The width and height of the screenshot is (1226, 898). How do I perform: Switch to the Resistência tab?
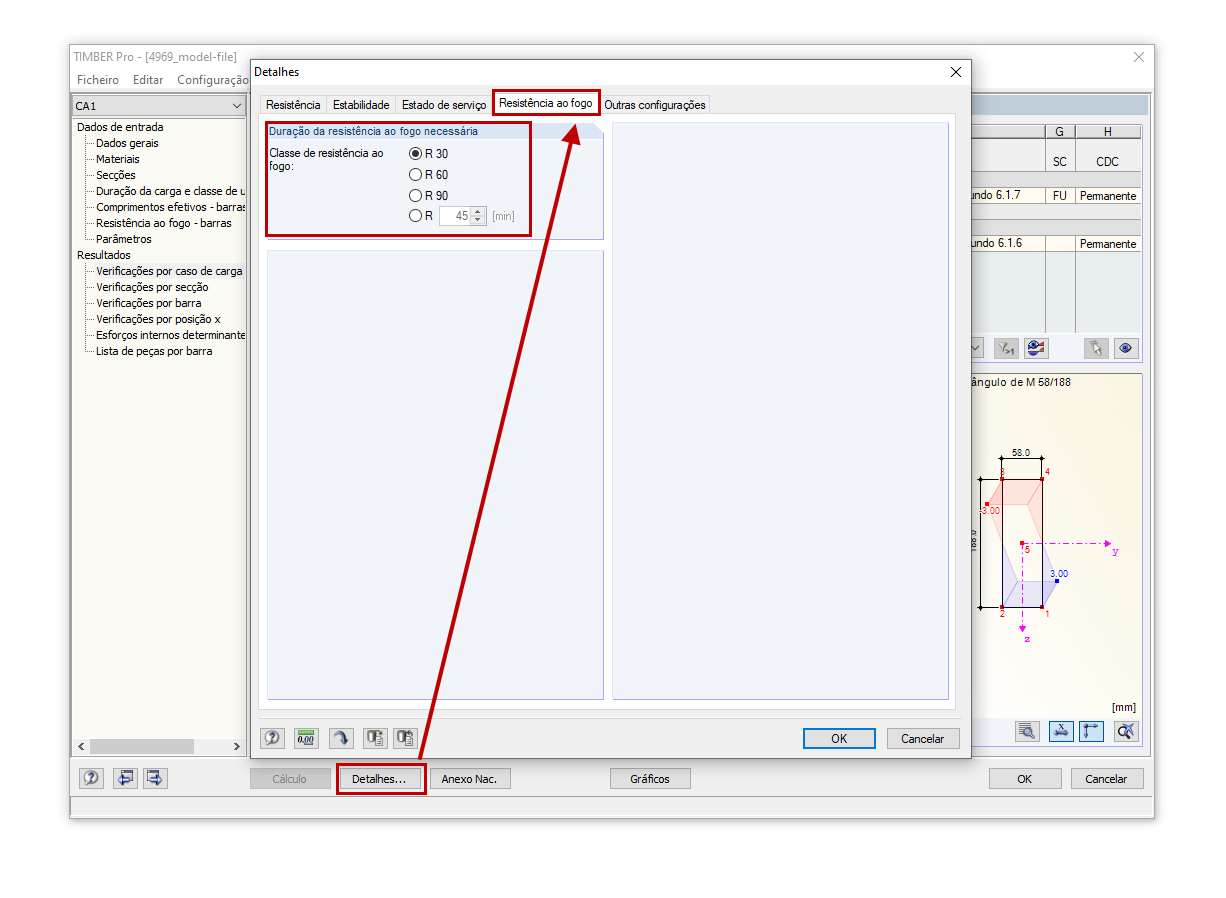click(x=293, y=105)
